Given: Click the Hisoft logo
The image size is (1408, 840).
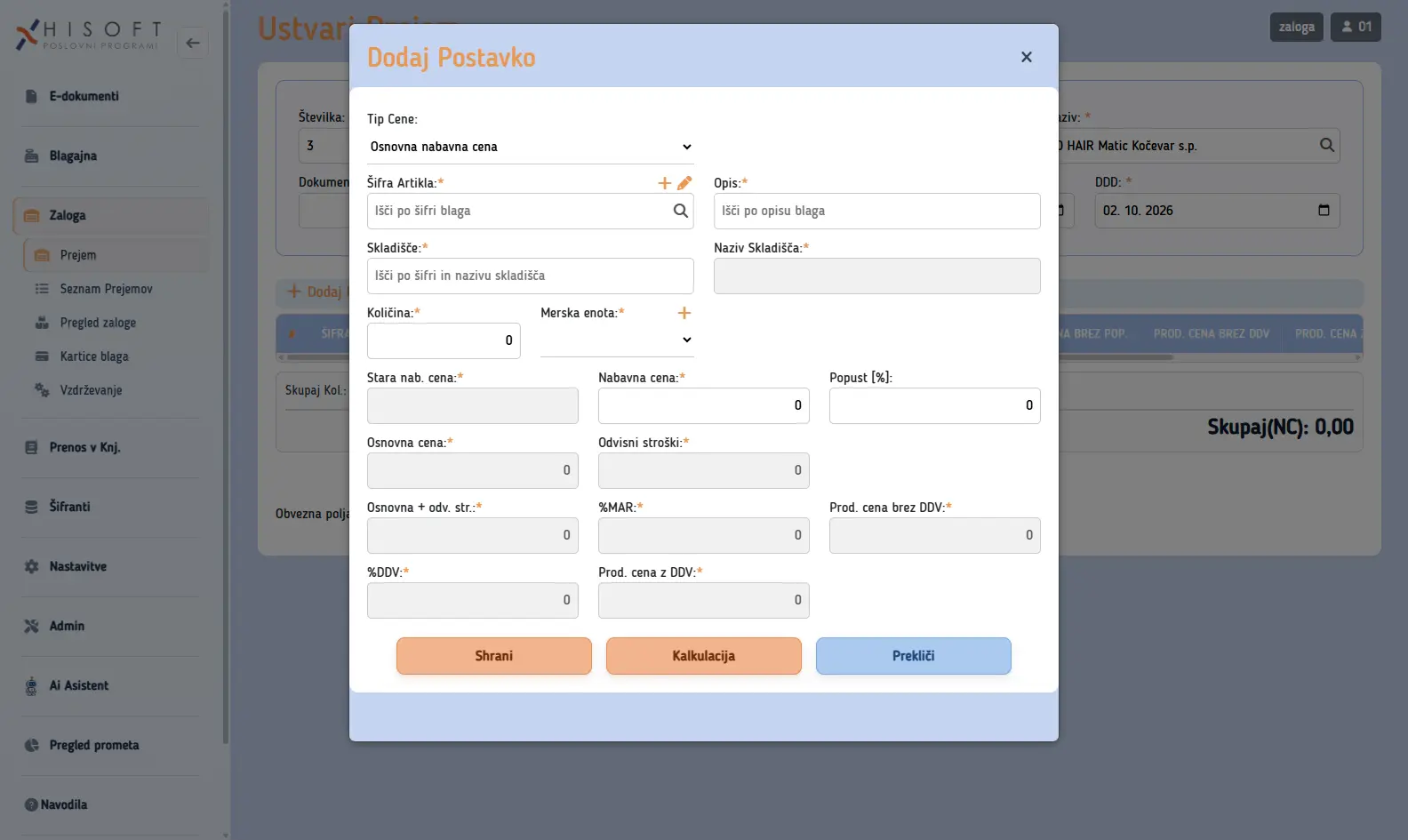Looking at the screenshot, I should tap(89, 36).
